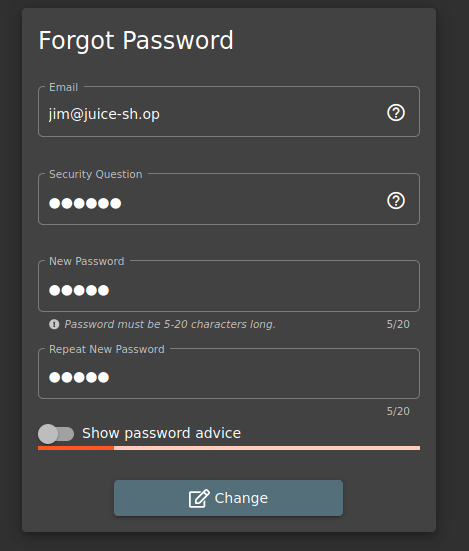The image size is (469, 551).
Task: Submit the form with the Change button
Action: coord(228,498)
